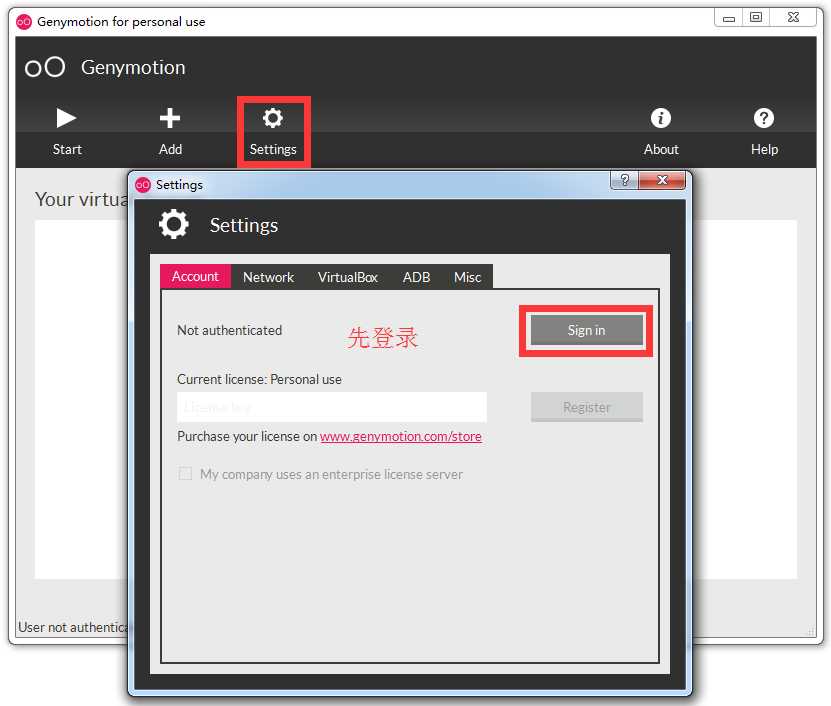The image size is (831, 706).
Task: Select the ADB tab
Action: point(416,277)
